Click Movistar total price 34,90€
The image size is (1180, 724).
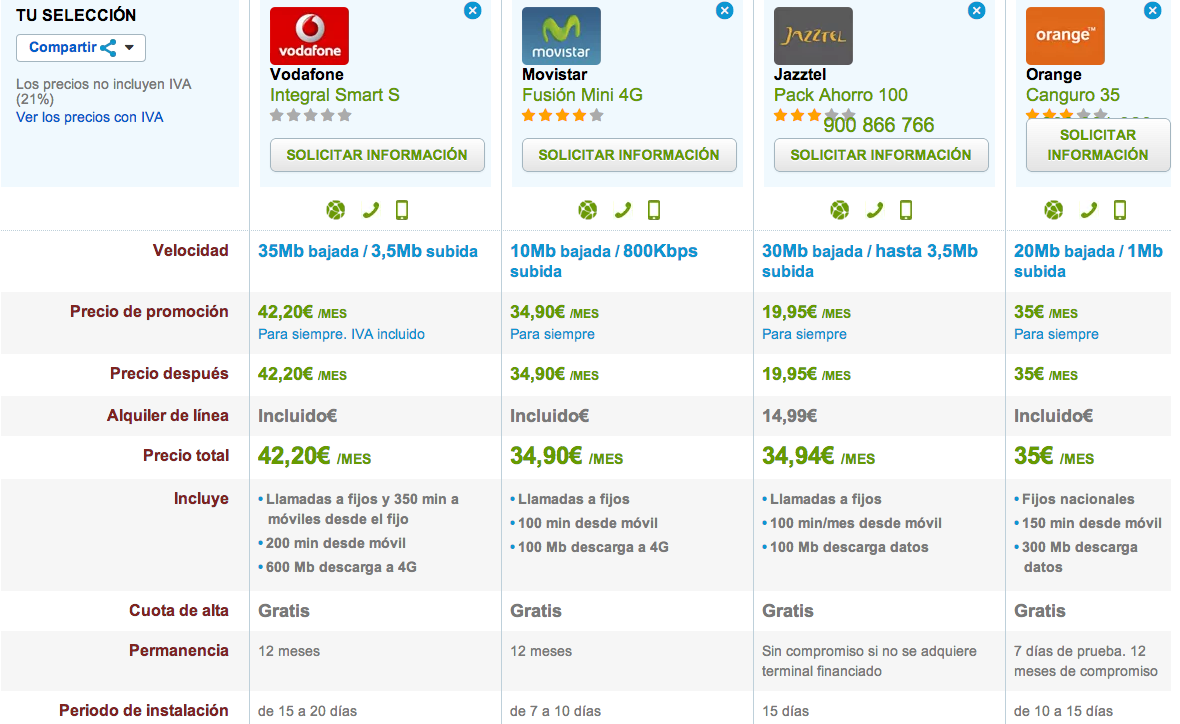click(567, 456)
